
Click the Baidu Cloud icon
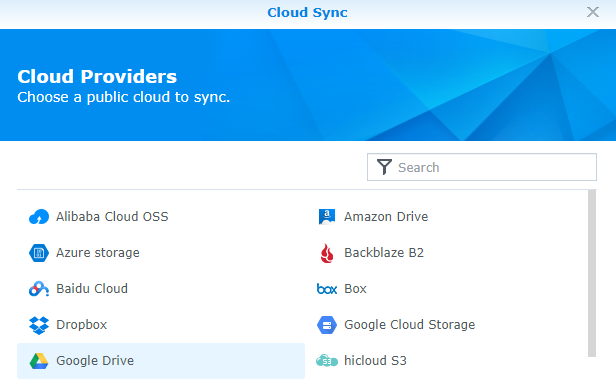[39, 289]
